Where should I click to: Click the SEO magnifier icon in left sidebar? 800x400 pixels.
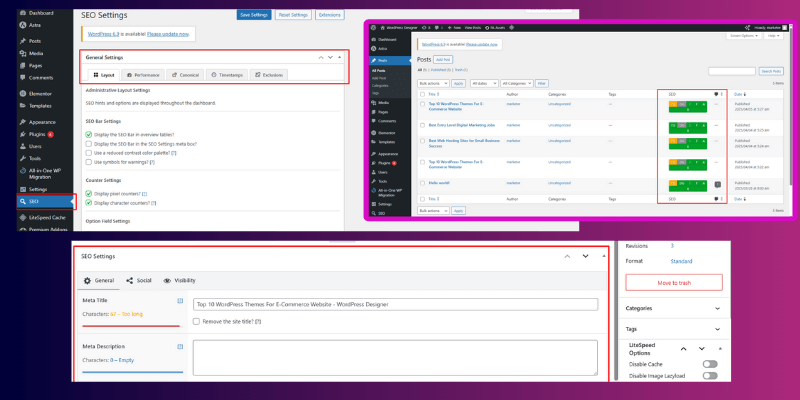pyautogui.click(x=22, y=201)
